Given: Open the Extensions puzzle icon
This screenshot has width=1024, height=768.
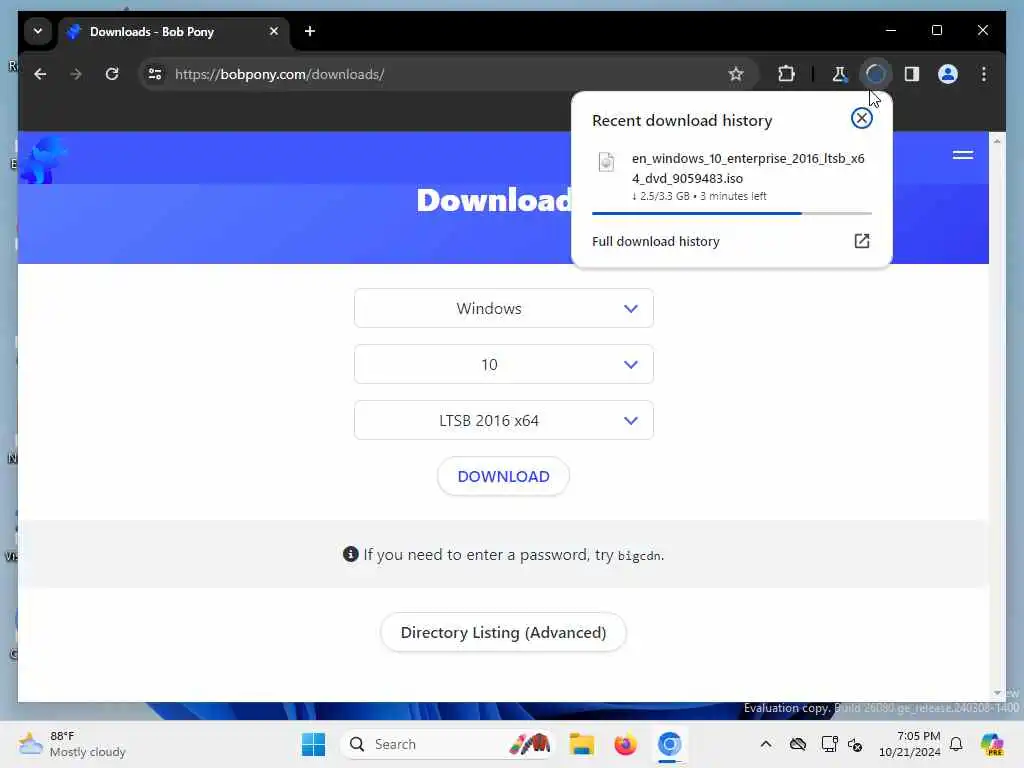Looking at the screenshot, I should pos(786,74).
